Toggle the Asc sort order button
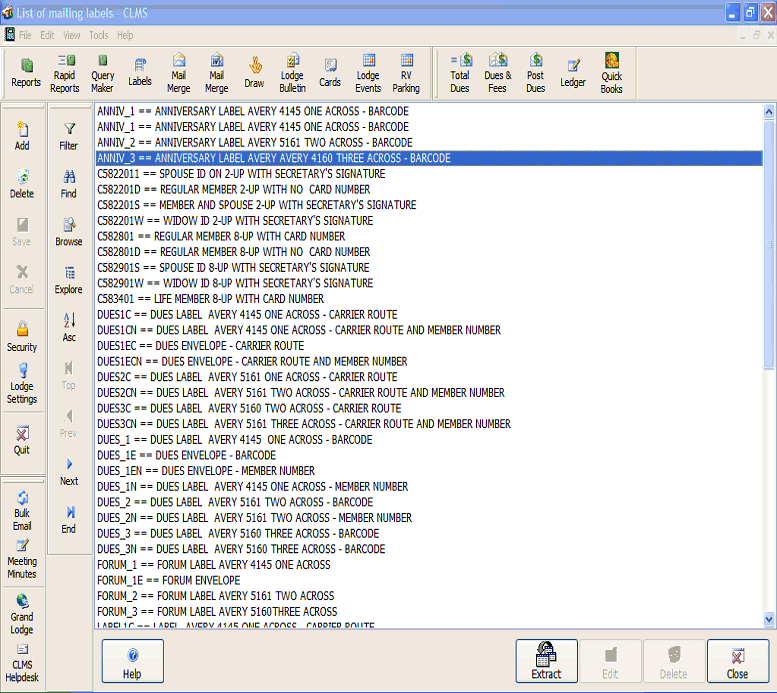Image resolution: width=777 pixels, height=693 pixels. click(x=68, y=327)
